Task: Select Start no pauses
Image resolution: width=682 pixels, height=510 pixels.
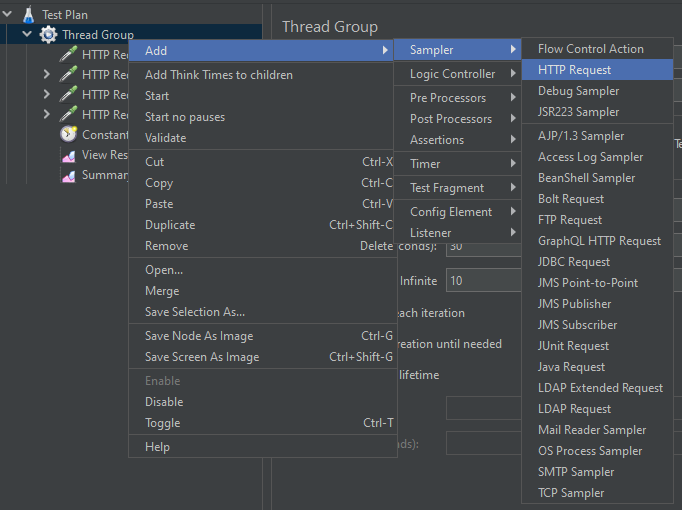Action: (263, 117)
